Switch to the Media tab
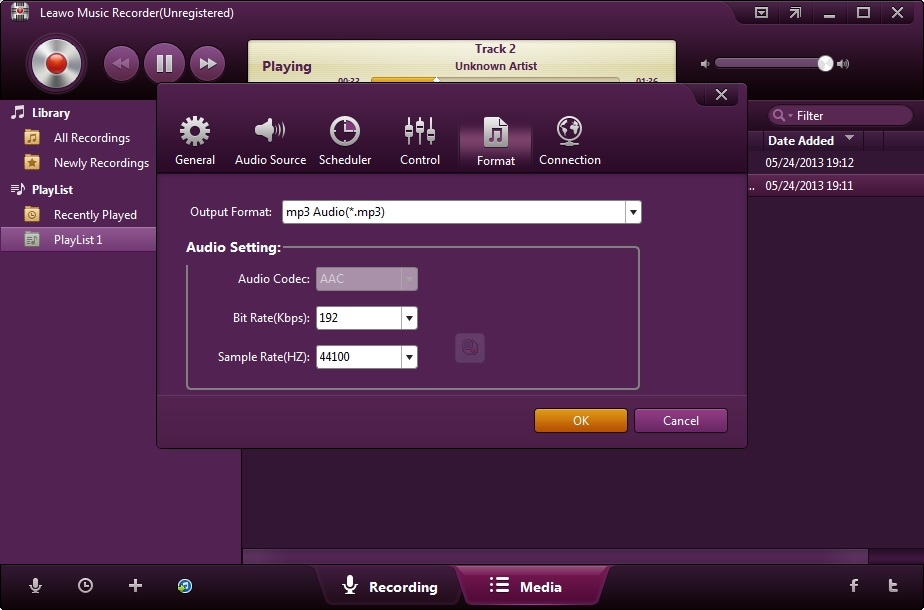The width and height of the screenshot is (924, 610). pyautogui.click(x=534, y=587)
